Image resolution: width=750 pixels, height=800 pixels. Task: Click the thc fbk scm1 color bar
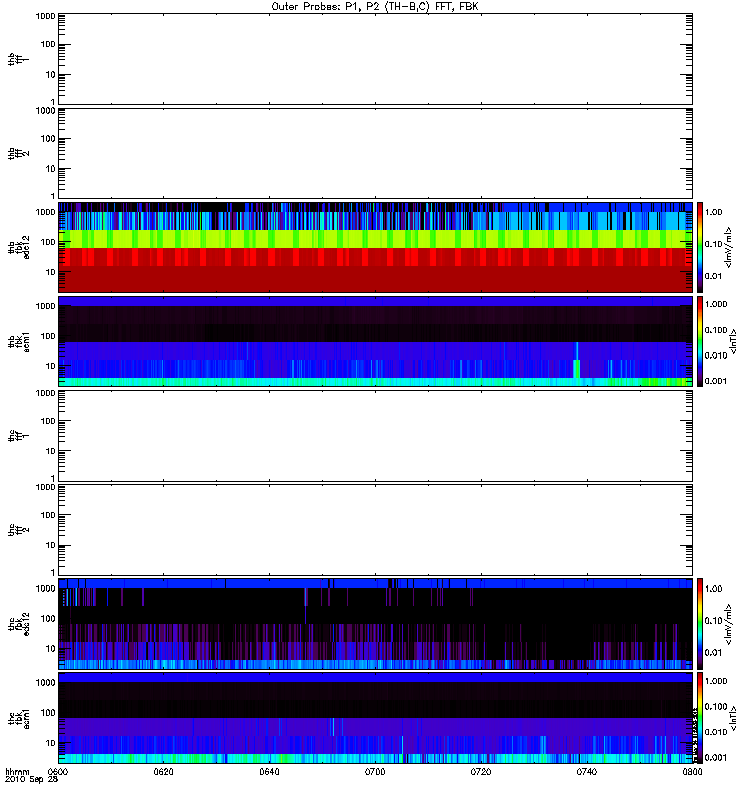(700, 718)
